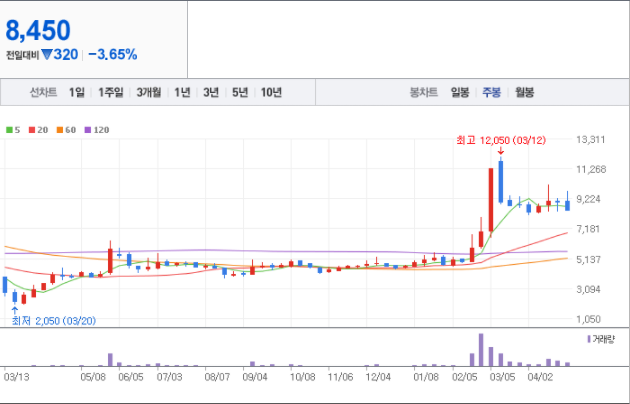Click the 04/02 date axis label

[540, 377]
